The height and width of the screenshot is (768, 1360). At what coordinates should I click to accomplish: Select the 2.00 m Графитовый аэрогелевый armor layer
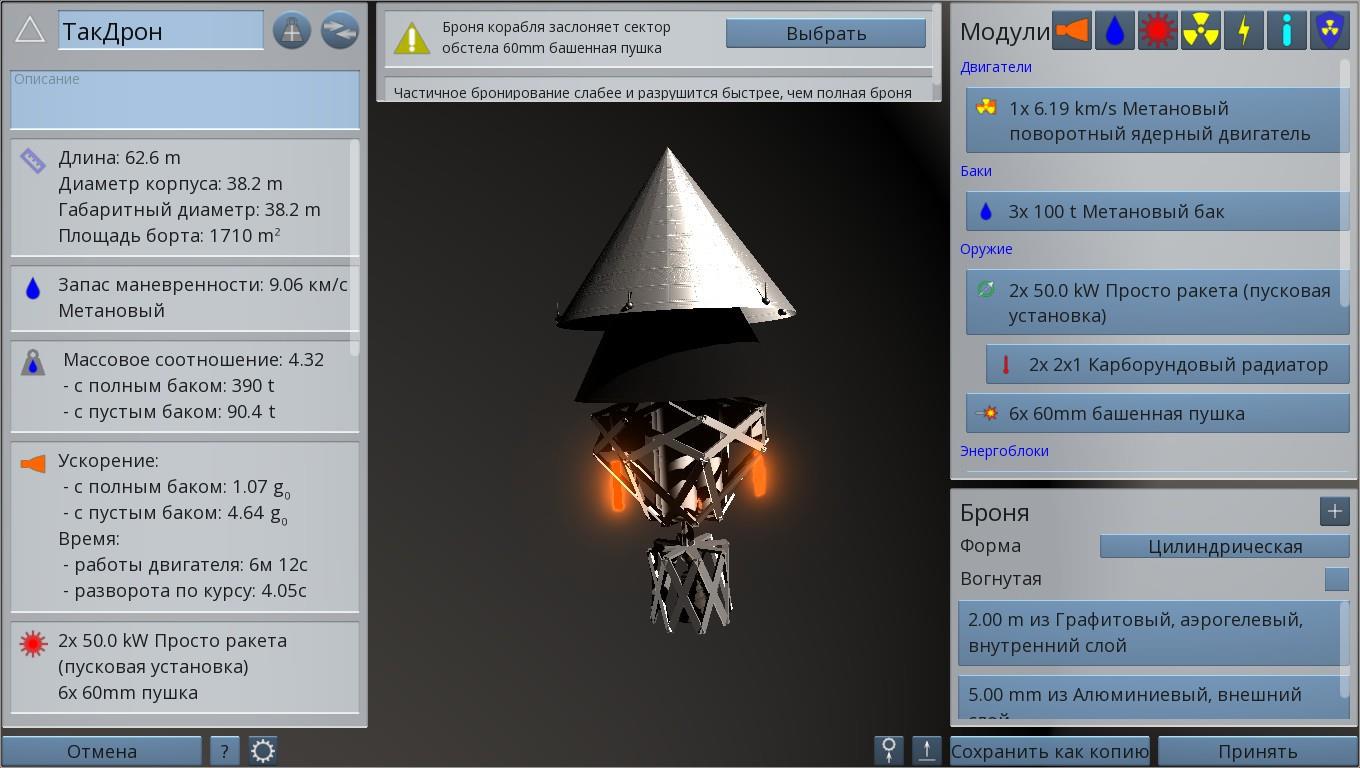(1152, 633)
